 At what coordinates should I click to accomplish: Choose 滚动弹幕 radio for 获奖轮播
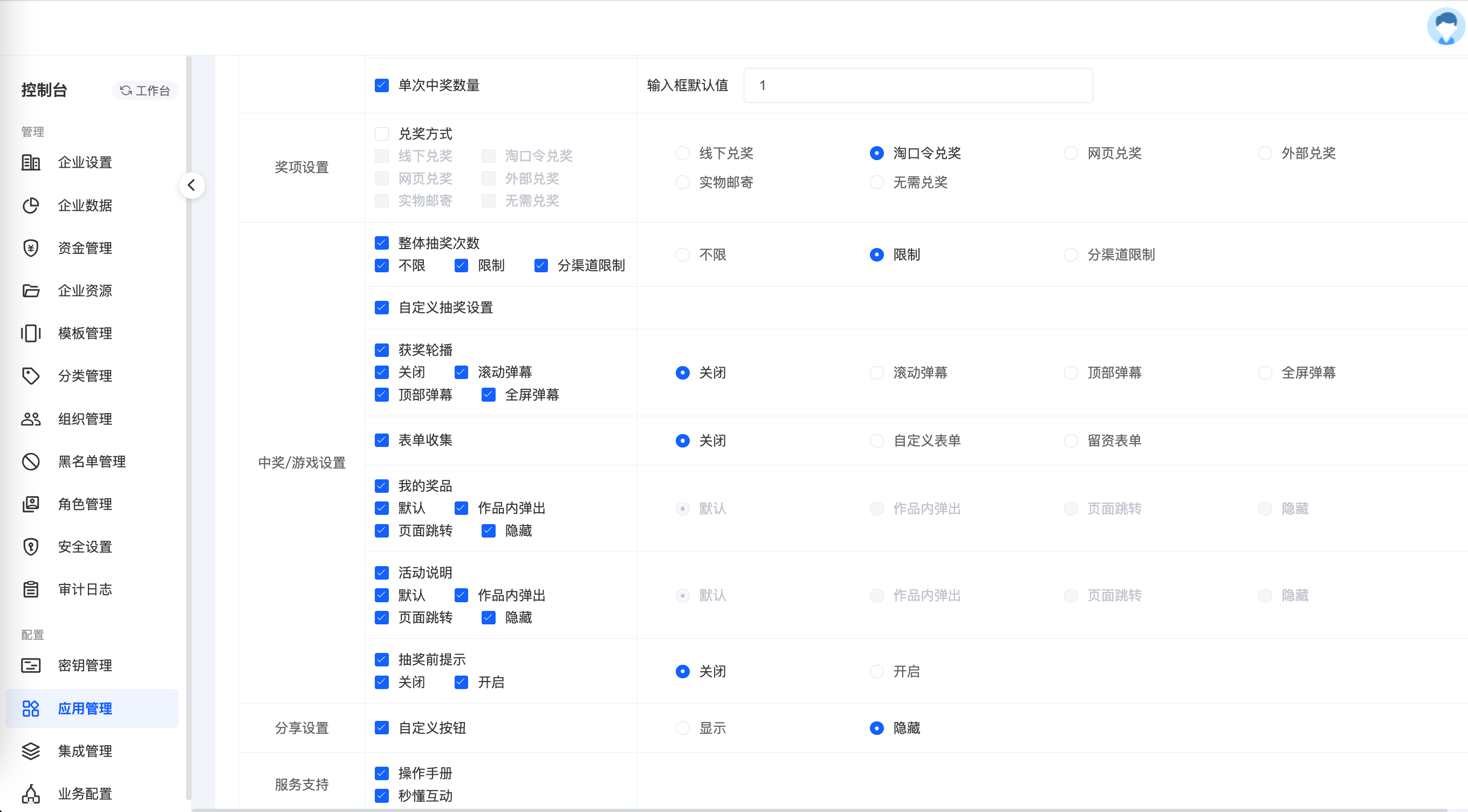876,373
